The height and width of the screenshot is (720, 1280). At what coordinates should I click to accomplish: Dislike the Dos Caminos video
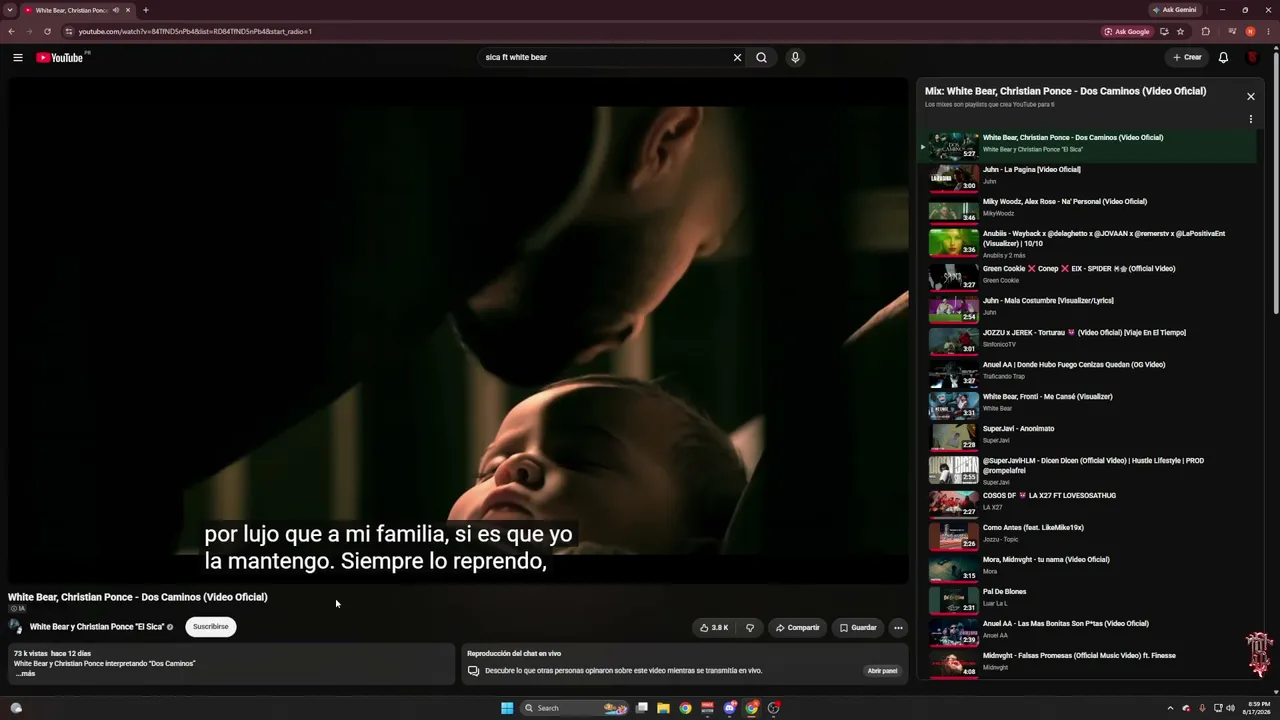pyautogui.click(x=750, y=628)
